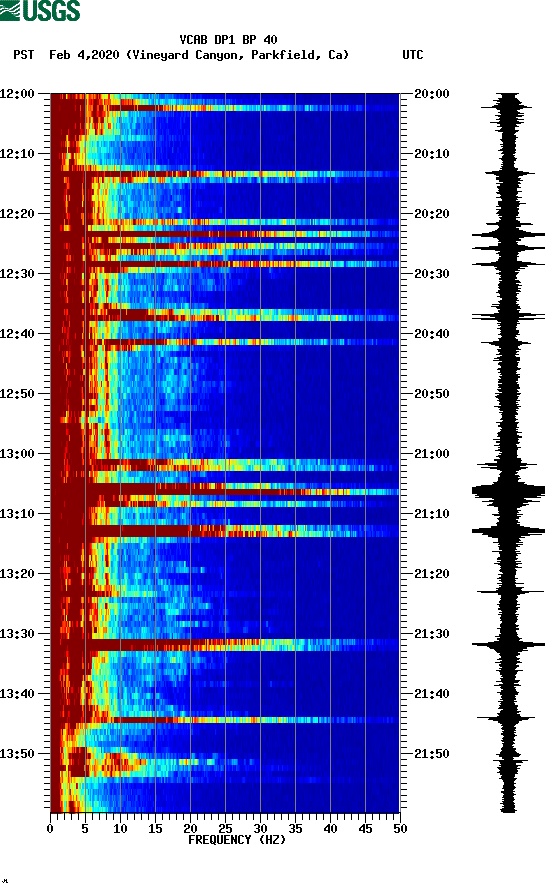Click the 'PST' timezone label

[x=24, y=55]
